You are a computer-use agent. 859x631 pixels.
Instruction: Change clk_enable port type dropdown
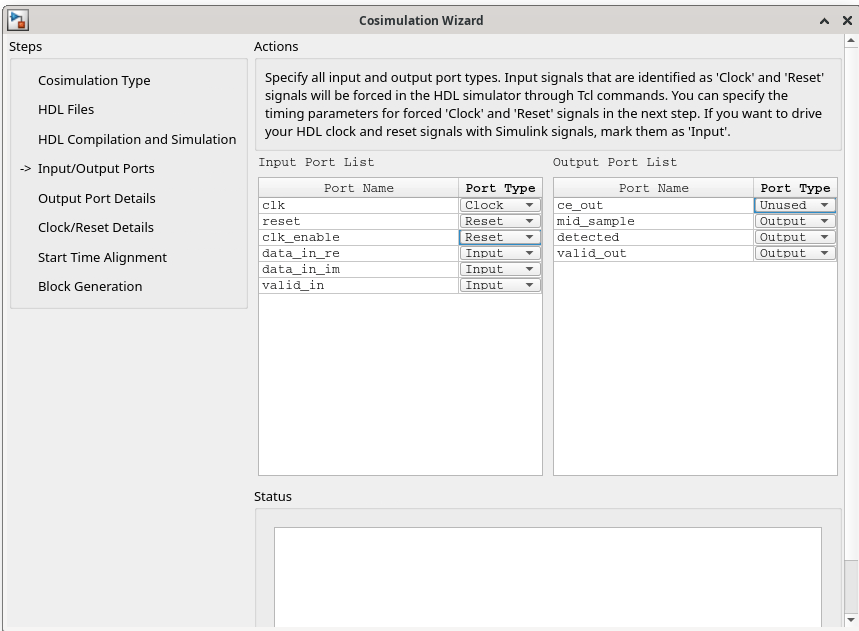tap(499, 237)
